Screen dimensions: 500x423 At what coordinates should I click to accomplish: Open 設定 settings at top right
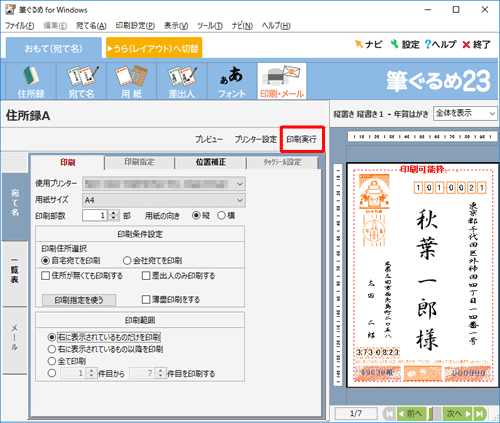(405, 44)
